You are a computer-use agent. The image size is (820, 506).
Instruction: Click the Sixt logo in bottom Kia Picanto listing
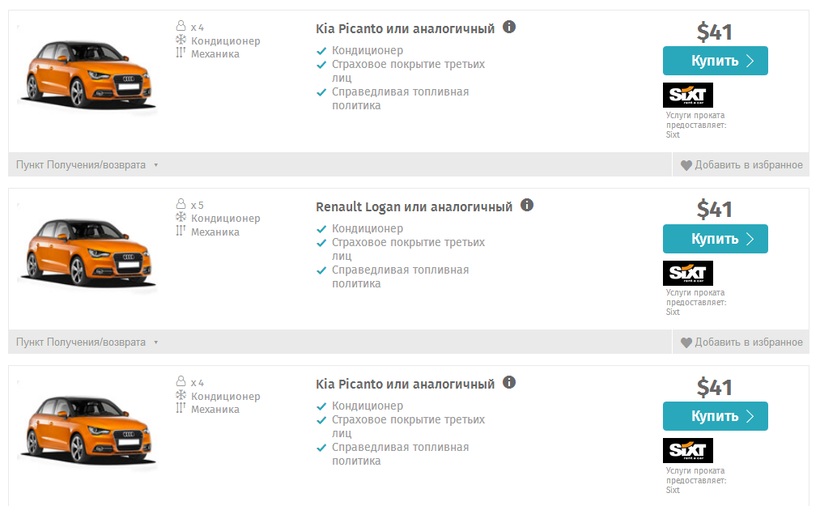click(688, 451)
